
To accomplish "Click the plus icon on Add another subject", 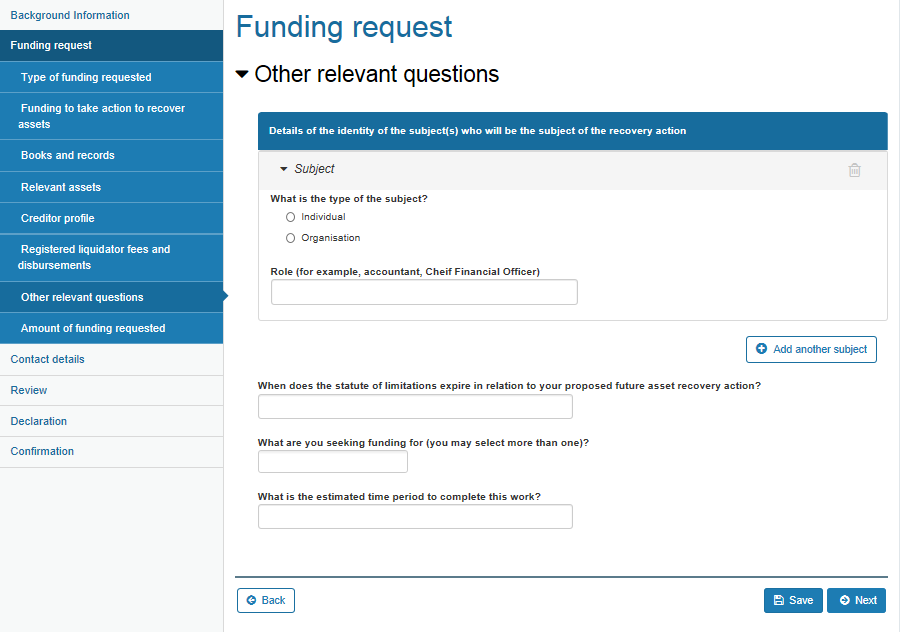I will [761, 349].
